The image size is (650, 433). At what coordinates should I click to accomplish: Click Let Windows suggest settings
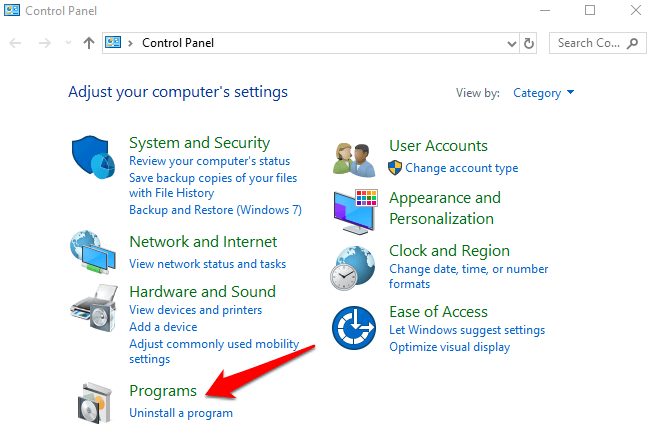[x=467, y=330]
